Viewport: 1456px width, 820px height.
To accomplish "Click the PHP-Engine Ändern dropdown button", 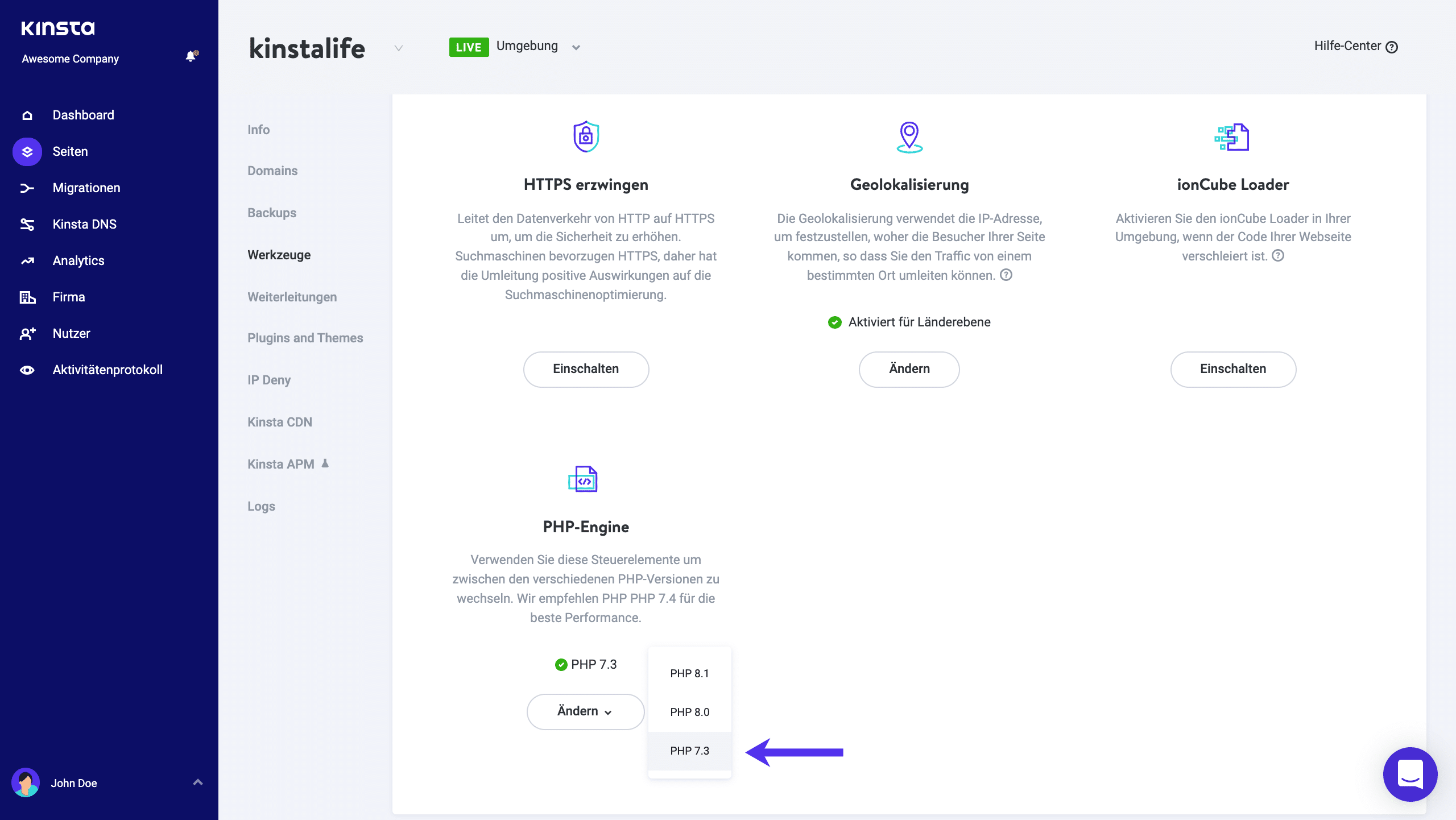I will point(585,711).
